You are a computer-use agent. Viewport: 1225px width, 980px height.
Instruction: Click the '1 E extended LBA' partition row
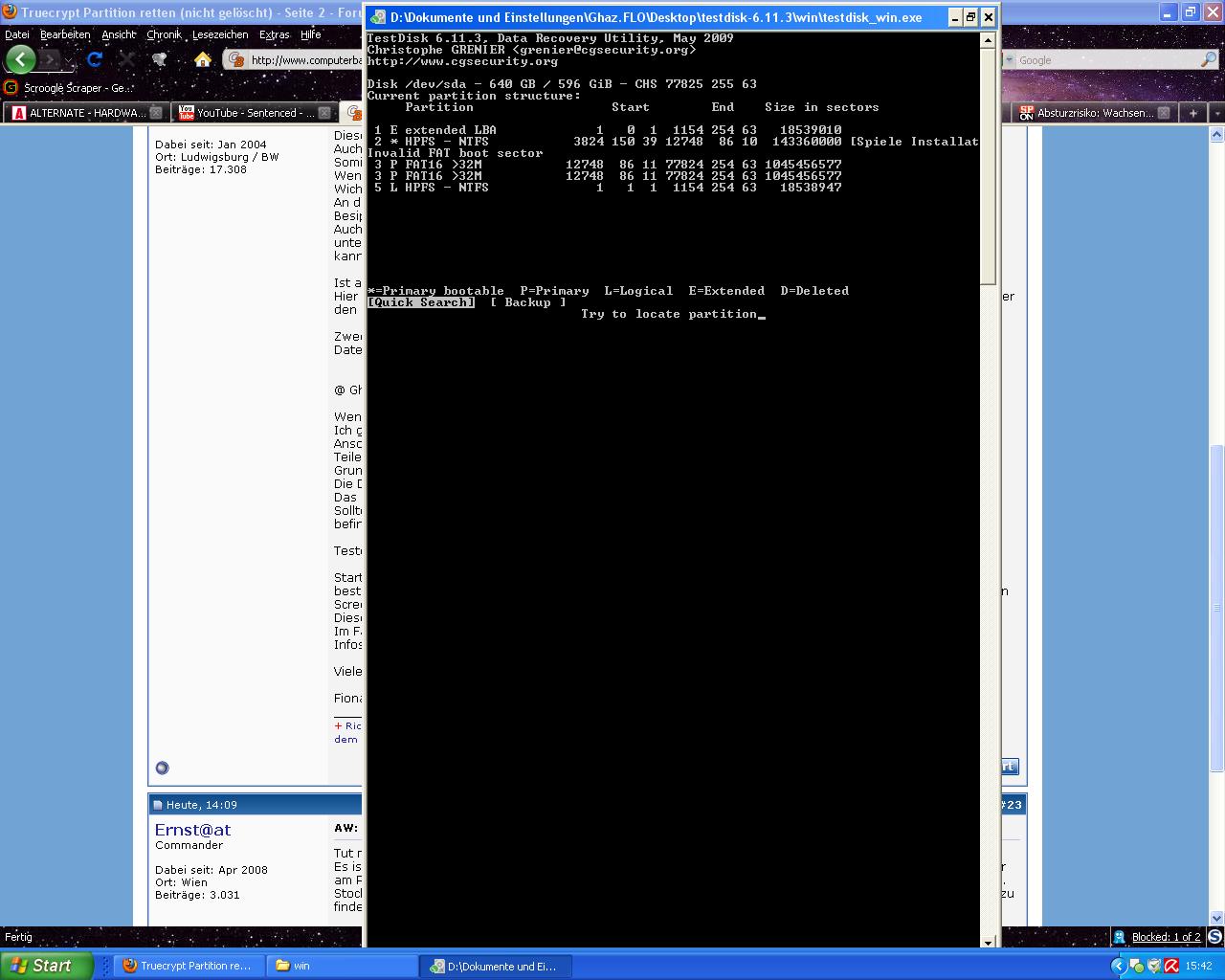[x=608, y=130]
